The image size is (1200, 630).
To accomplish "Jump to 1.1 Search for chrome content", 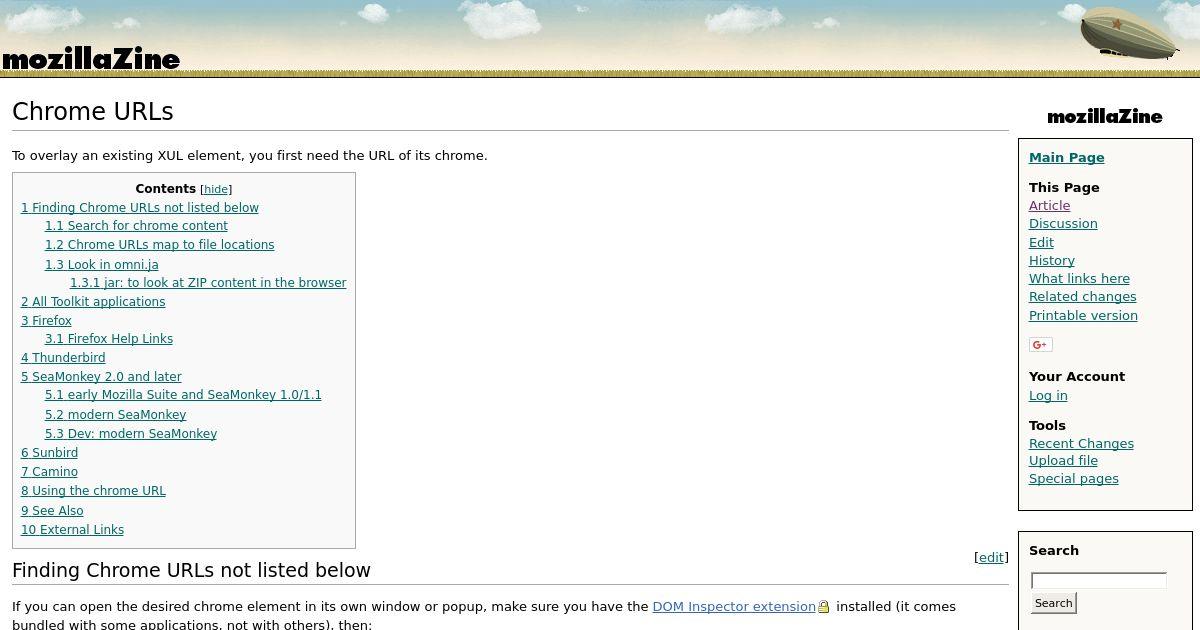I will [x=136, y=226].
